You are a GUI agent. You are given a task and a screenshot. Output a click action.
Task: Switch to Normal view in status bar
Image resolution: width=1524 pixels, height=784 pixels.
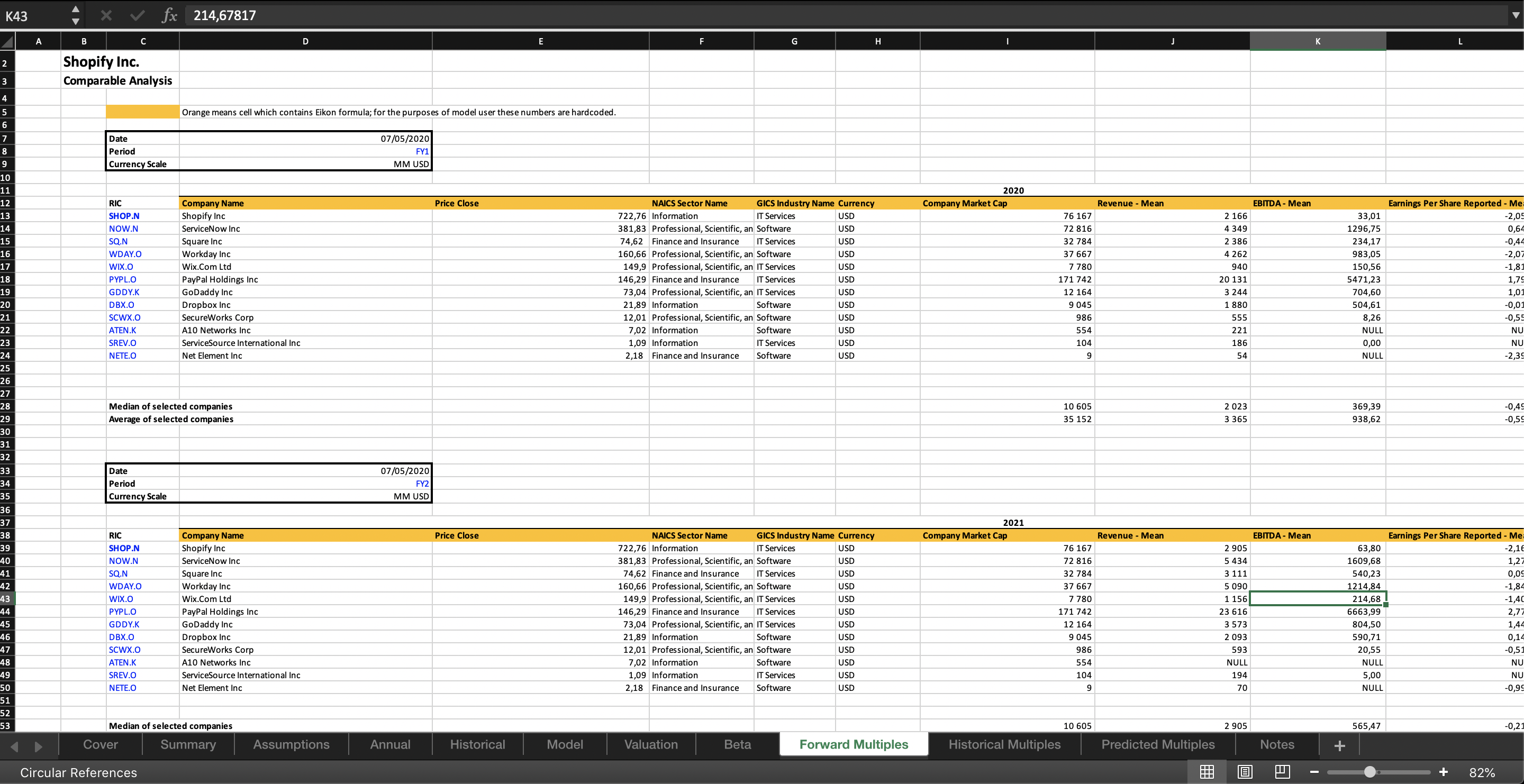point(1207,772)
